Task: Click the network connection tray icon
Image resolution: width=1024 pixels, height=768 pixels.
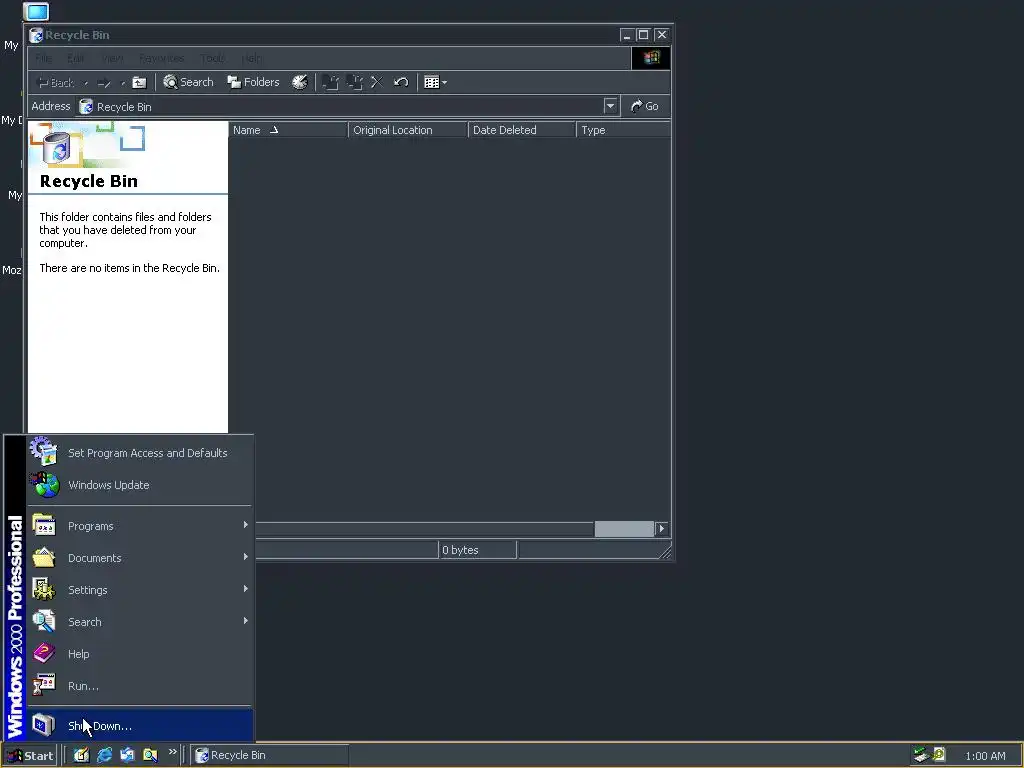Action: click(x=921, y=755)
